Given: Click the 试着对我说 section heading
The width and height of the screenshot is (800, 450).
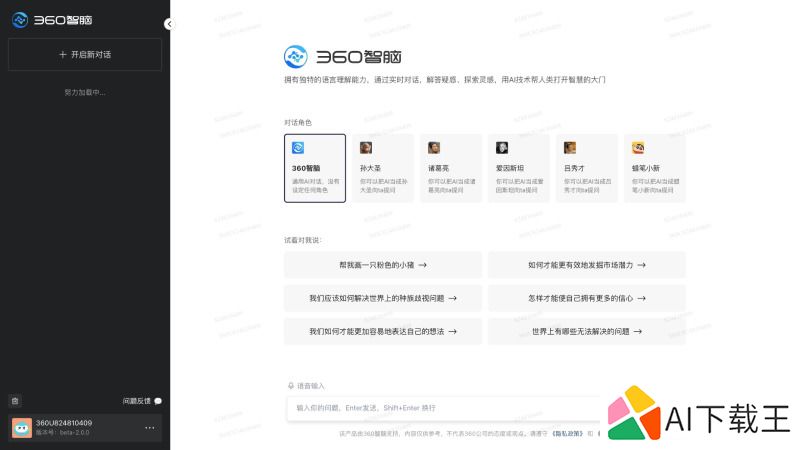Looking at the screenshot, I should 303,240.
